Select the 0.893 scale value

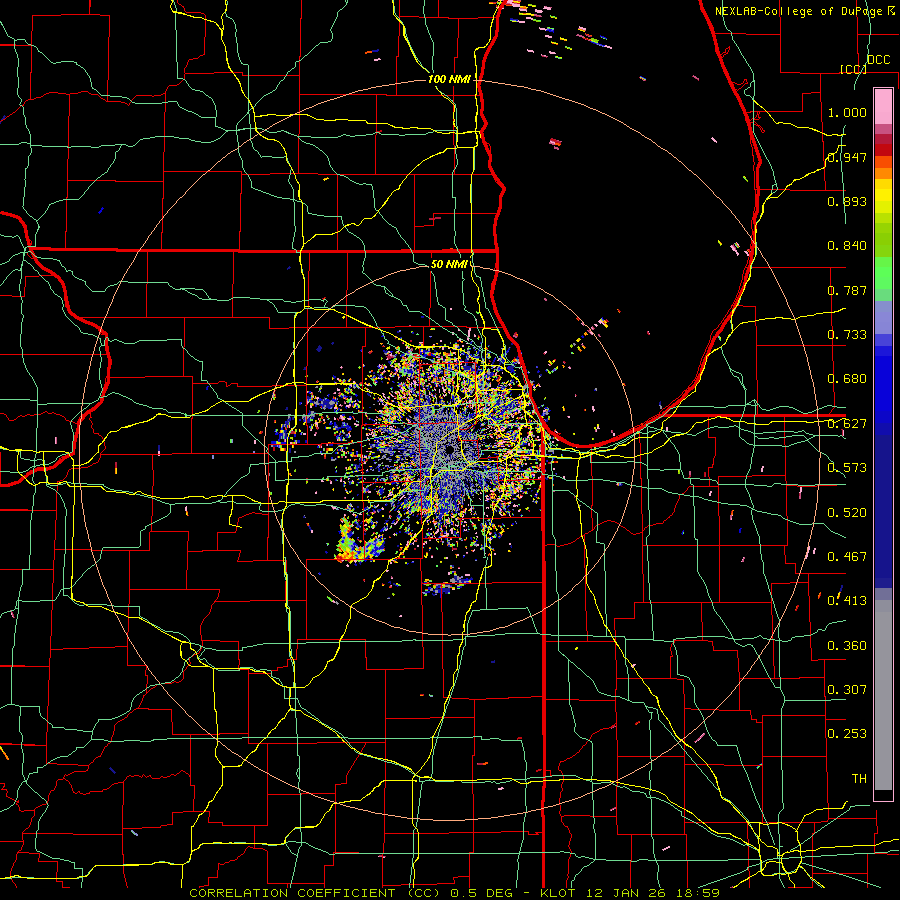click(x=847, y=201)
